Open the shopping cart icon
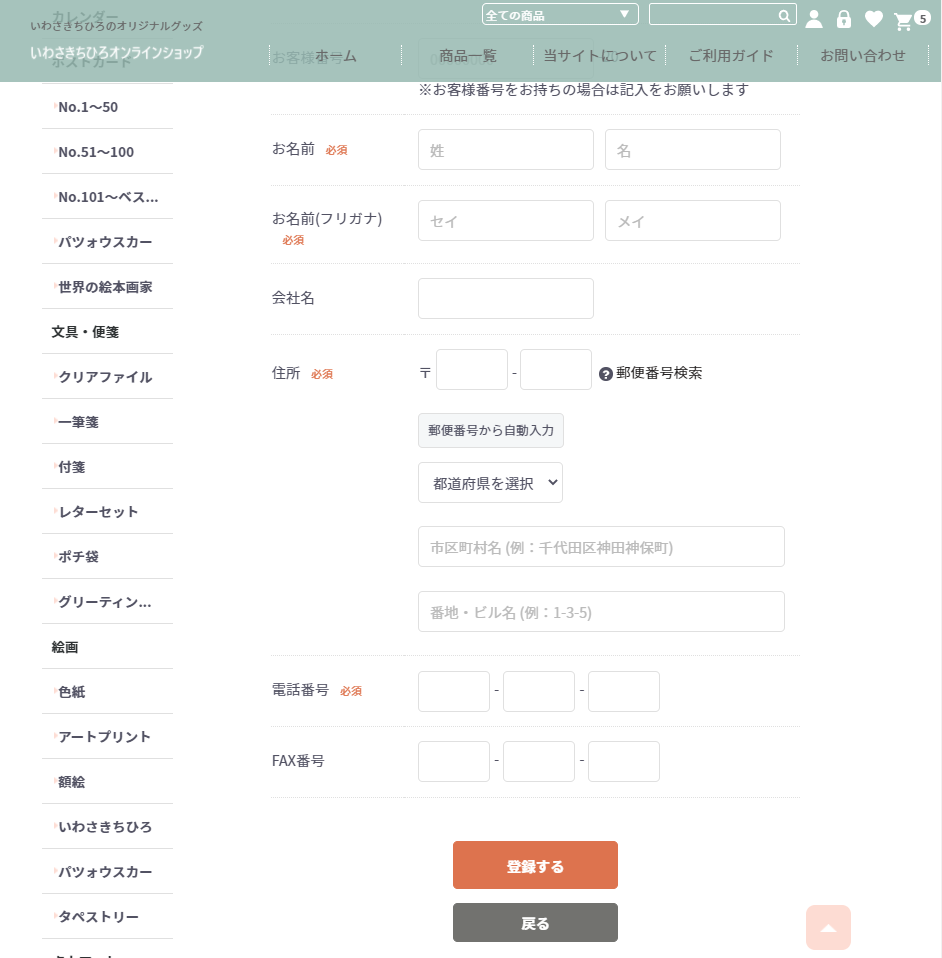 point(903,21)
